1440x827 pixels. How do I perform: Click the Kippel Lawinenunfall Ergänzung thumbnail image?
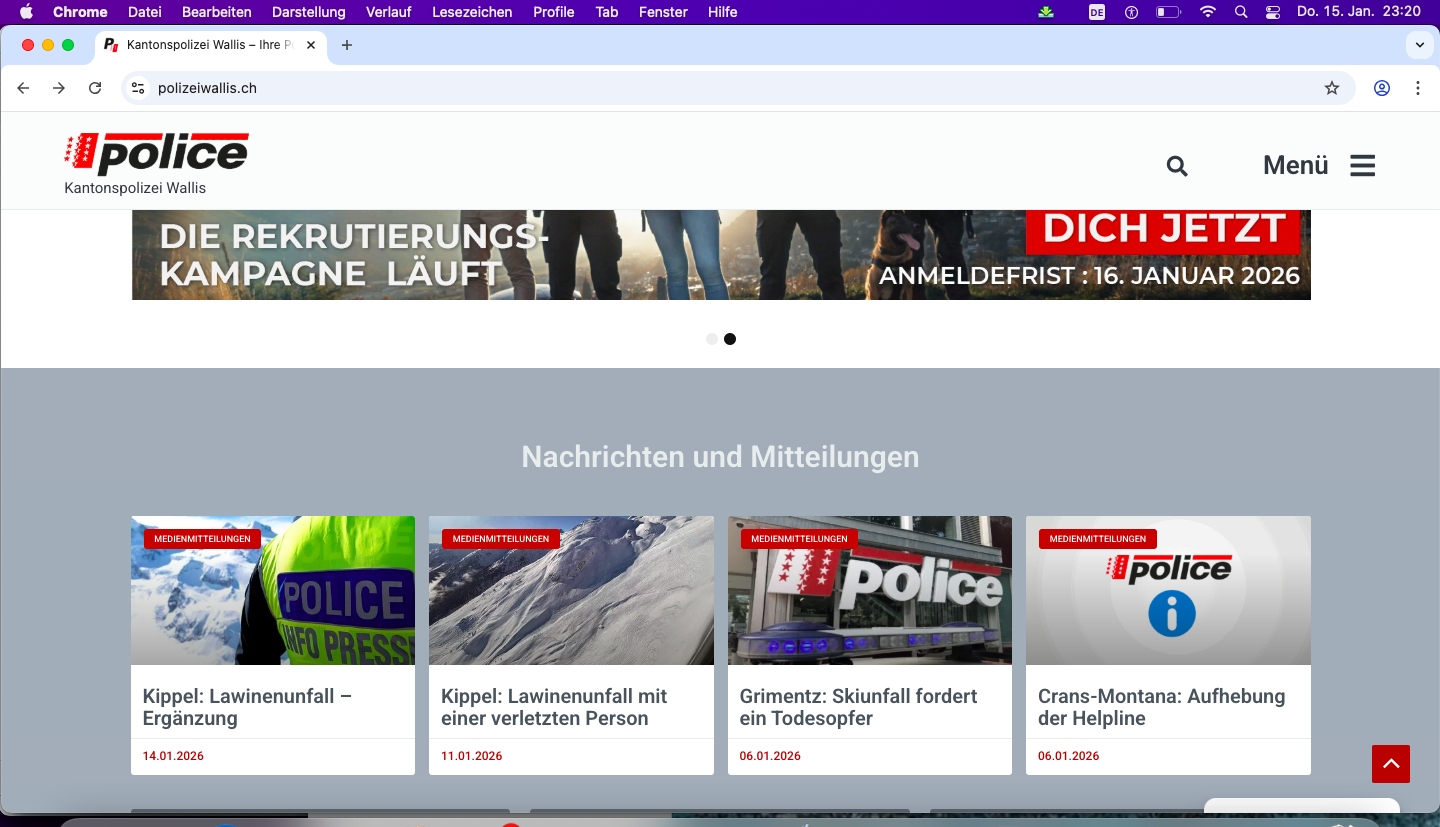(273, 591)
